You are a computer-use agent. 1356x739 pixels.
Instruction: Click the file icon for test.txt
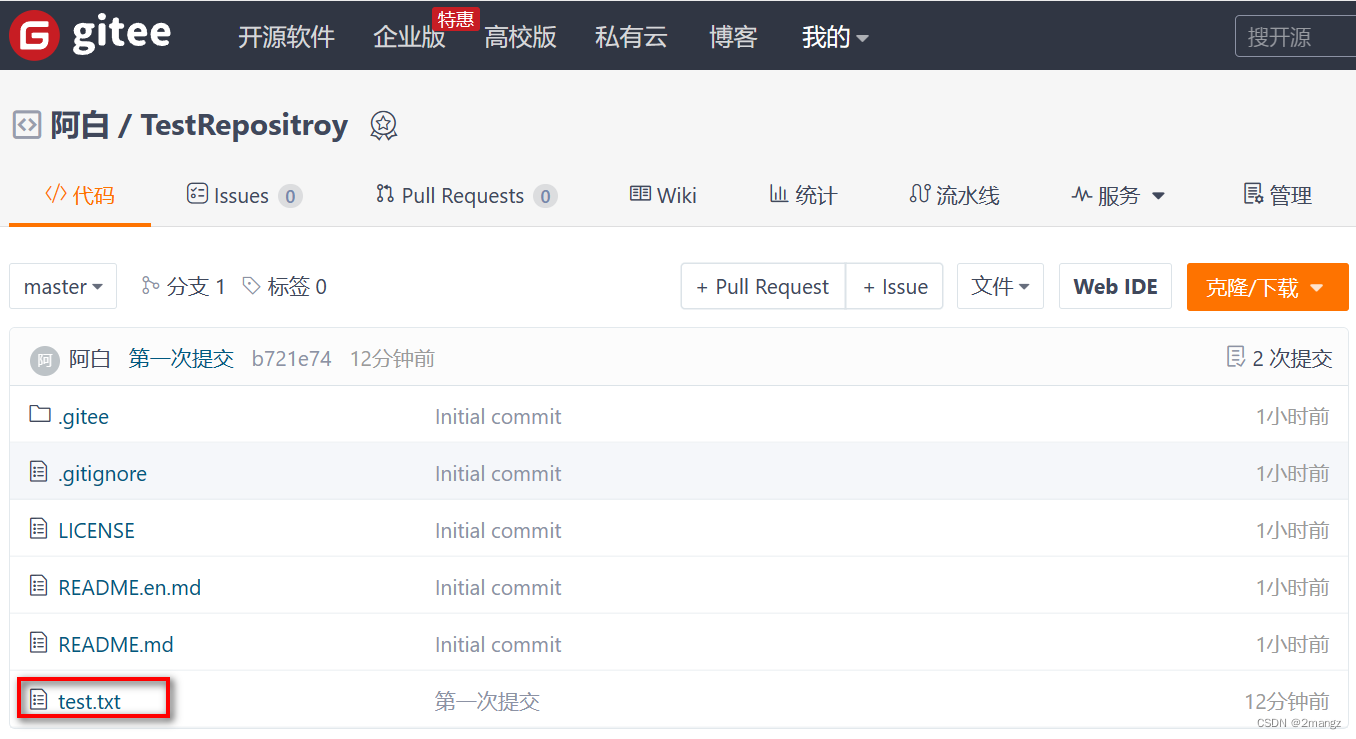(39, 700)
